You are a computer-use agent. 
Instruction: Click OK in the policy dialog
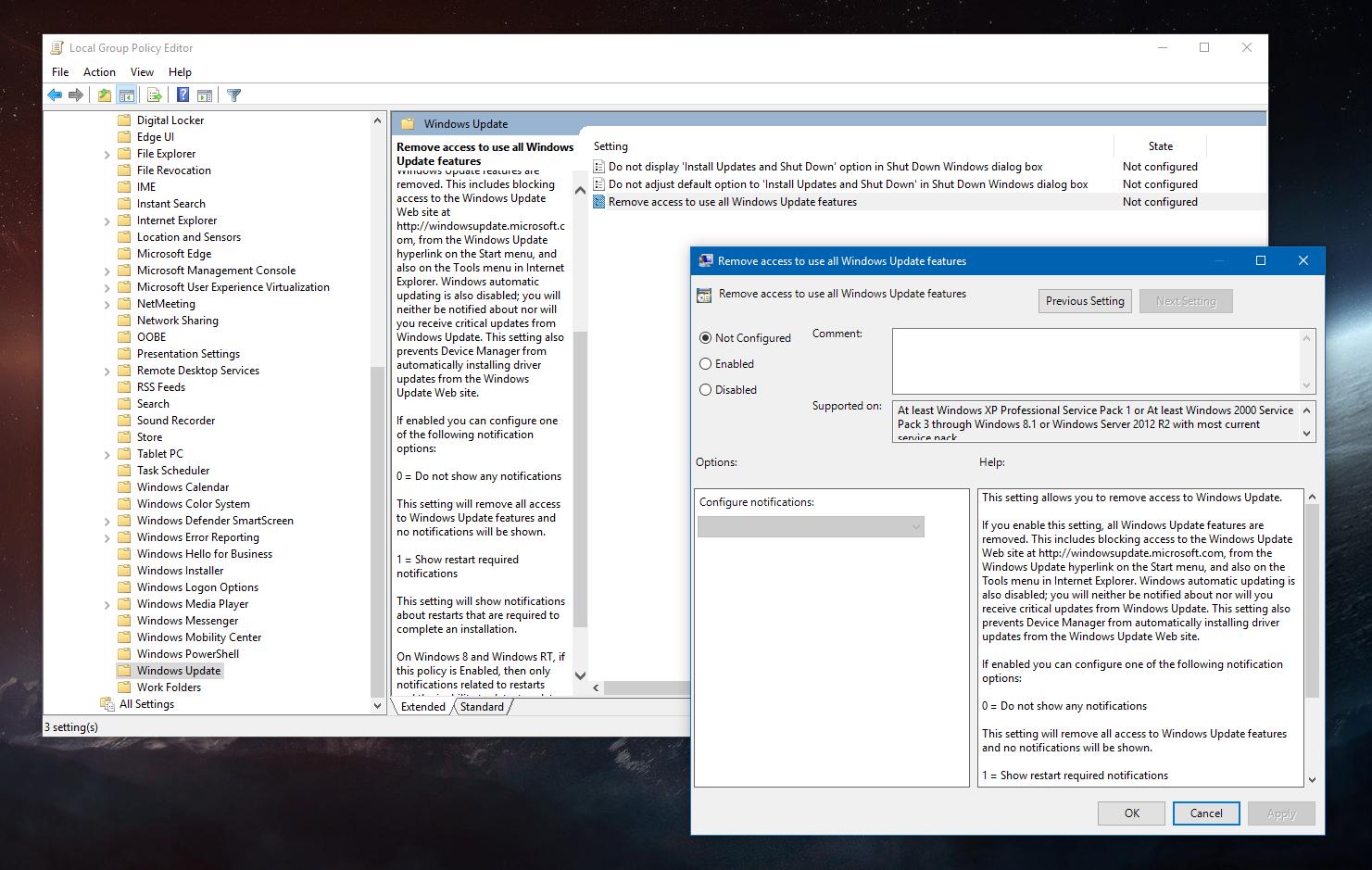(x=1131, y=813)
